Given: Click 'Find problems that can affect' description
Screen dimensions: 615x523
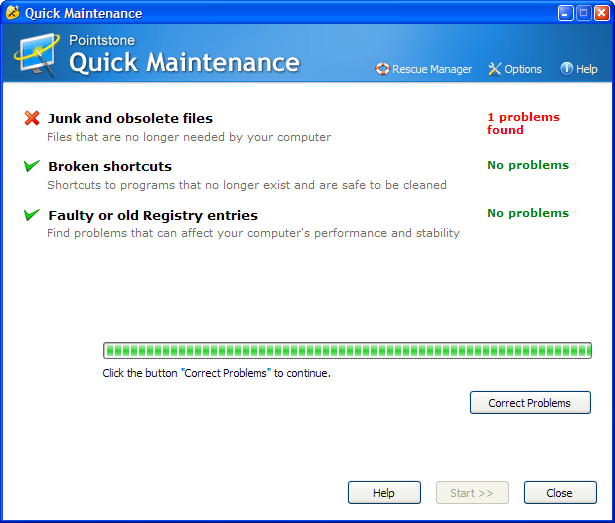Looking at the screenshot, I should pos(253,233).
